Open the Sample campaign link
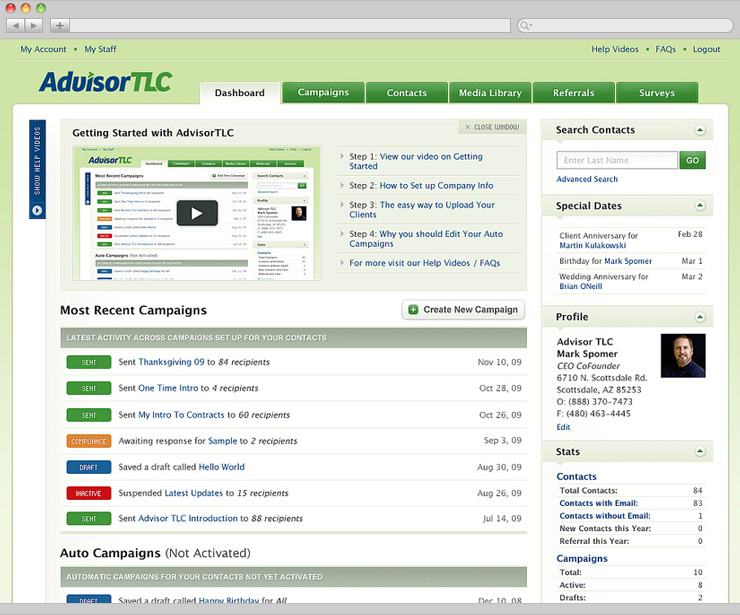 point(223,441)
